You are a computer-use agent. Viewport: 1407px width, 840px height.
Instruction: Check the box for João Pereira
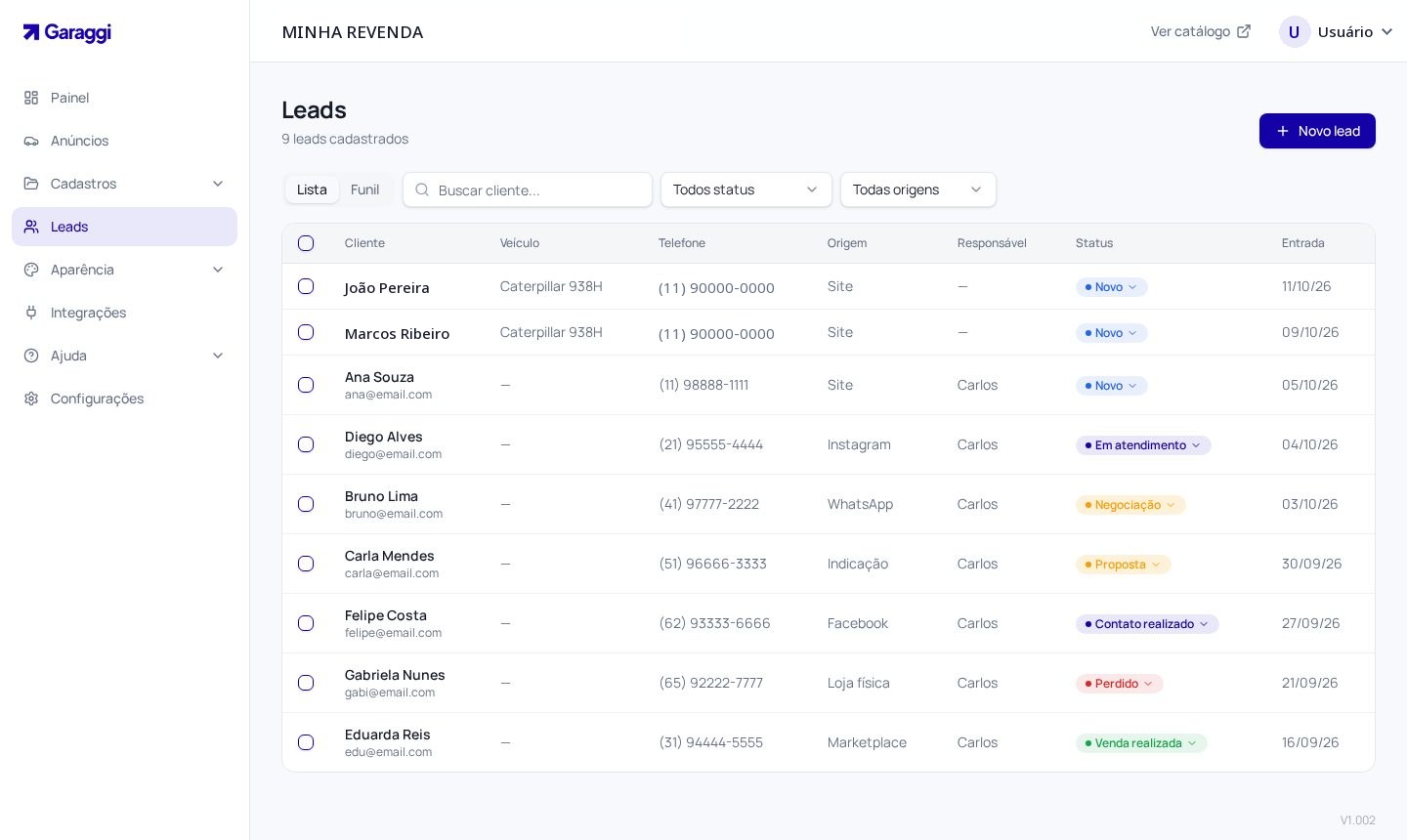point(306,286)
